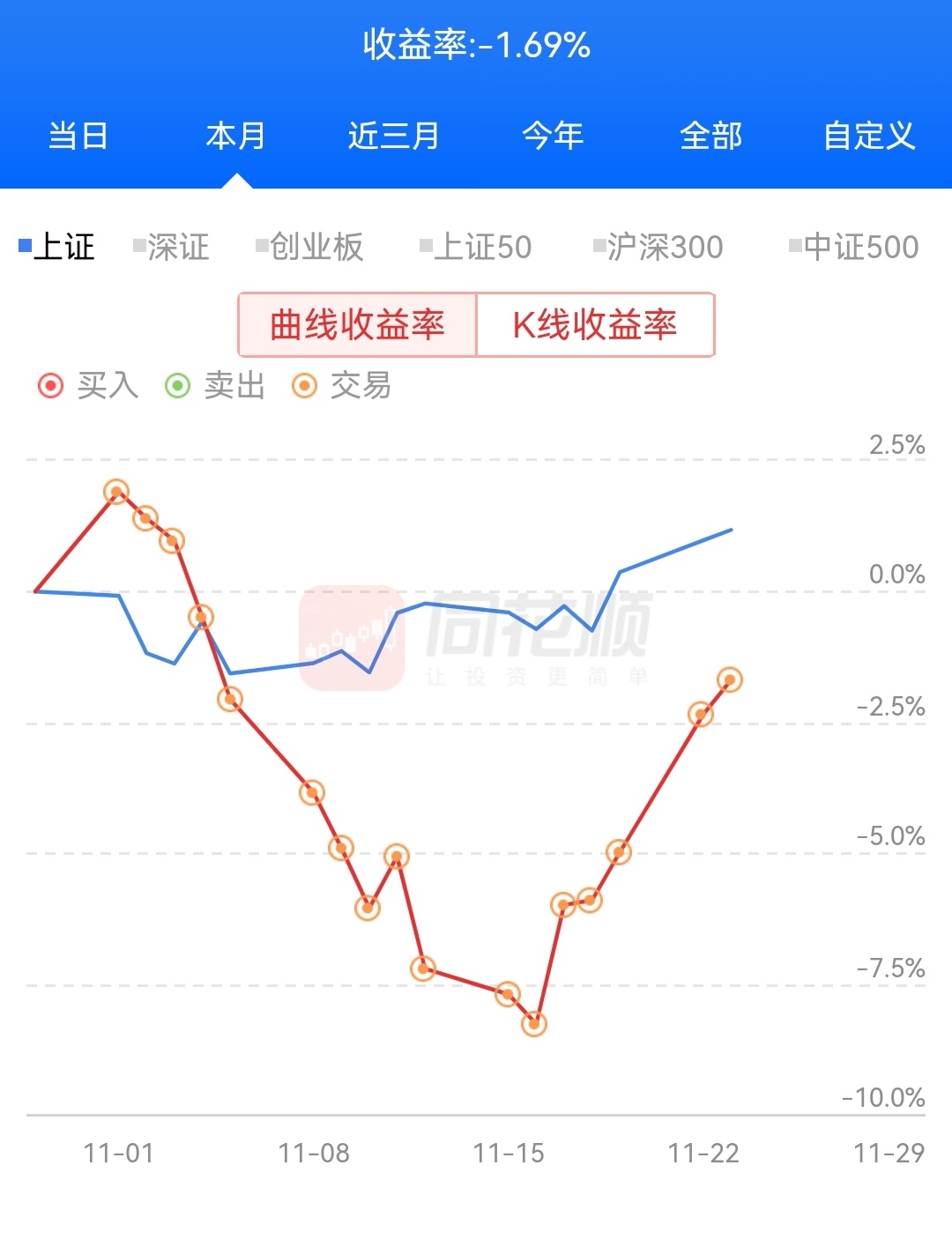Enable the 深证 index comparison

click(171, 247)
